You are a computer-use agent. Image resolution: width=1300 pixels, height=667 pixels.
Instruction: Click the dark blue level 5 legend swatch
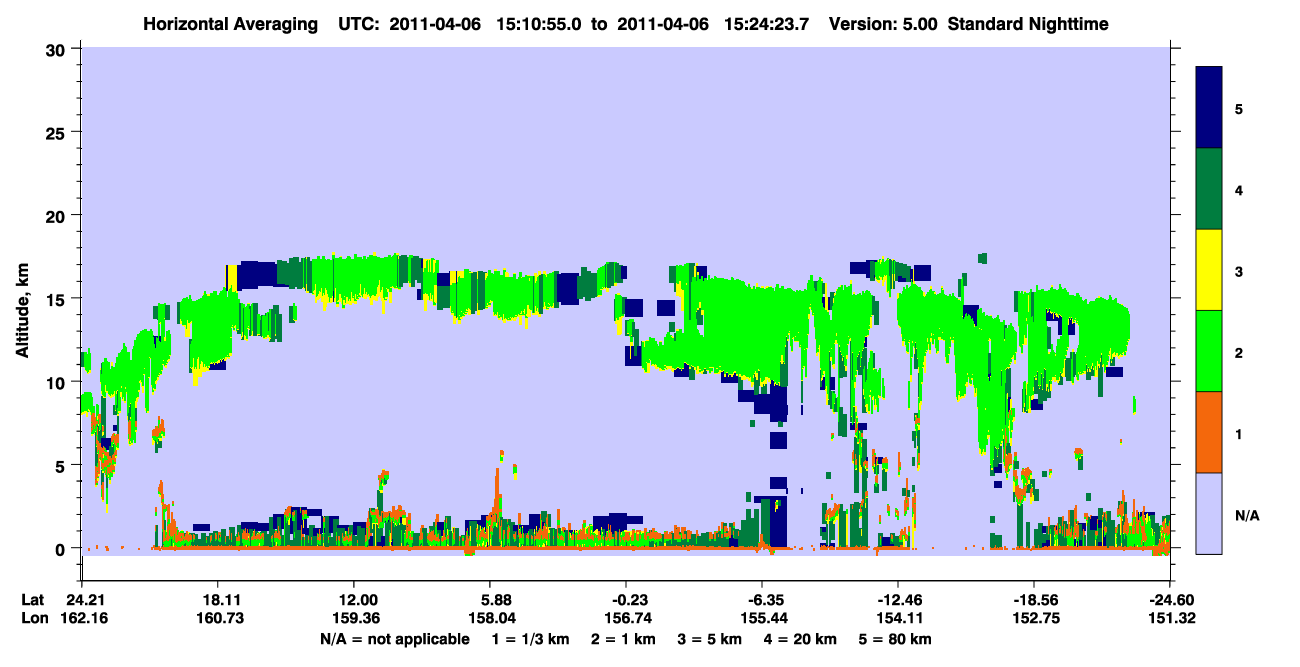(1209, 108)
